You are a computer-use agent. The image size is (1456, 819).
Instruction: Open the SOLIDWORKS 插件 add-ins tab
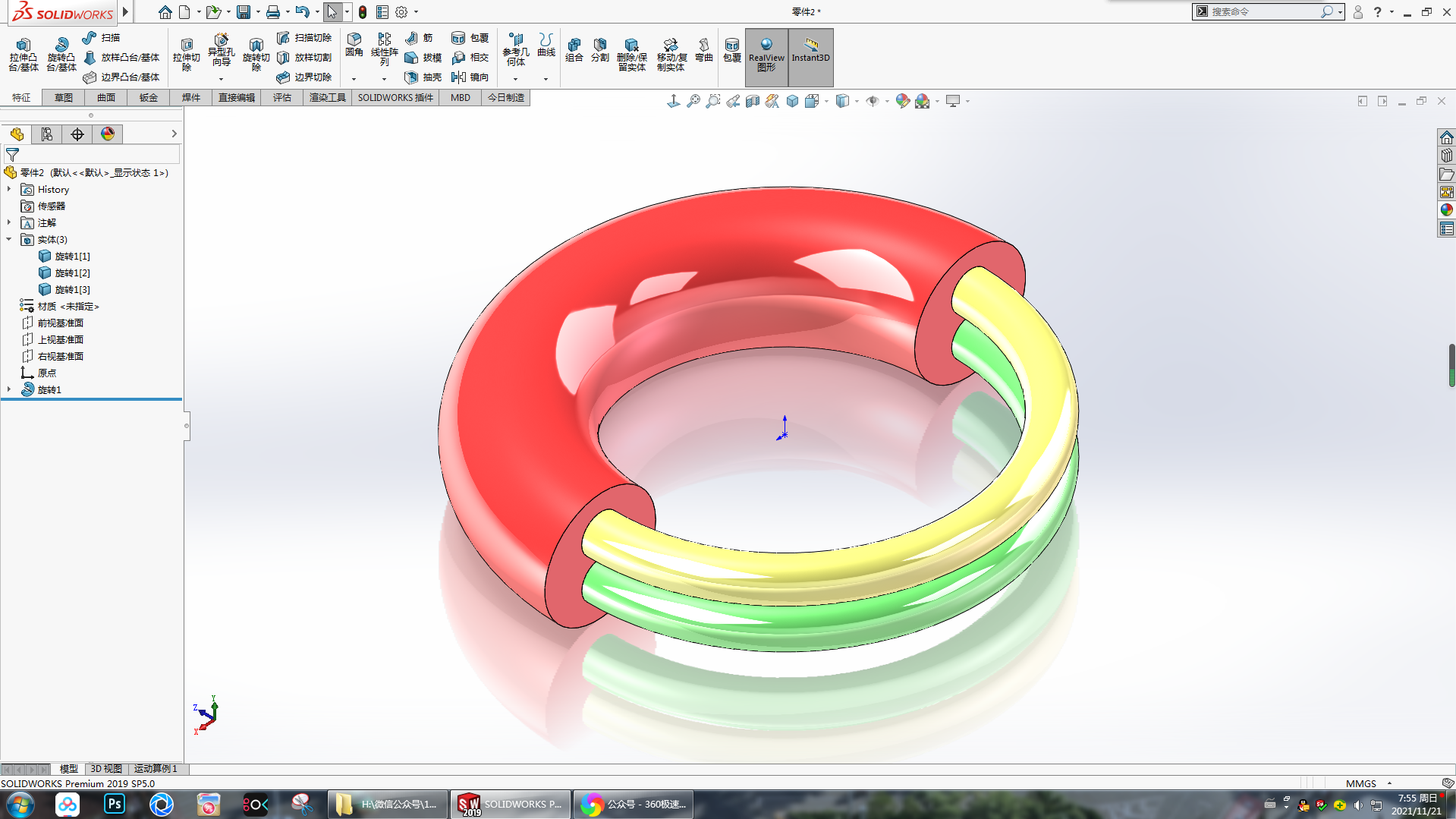395,97
